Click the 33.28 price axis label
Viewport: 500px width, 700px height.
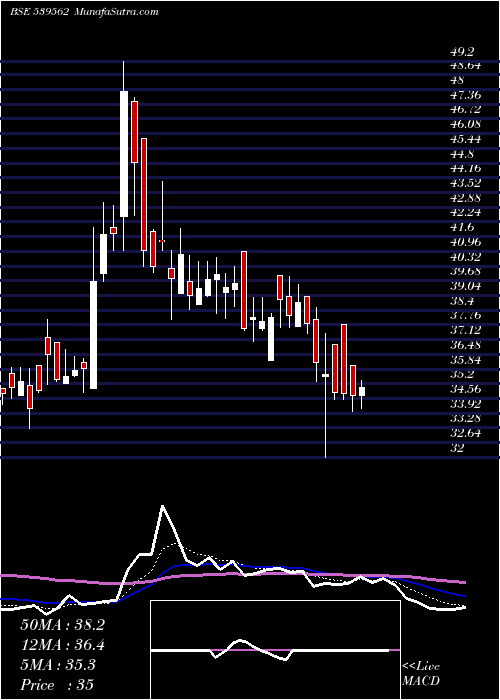[465, 419]
